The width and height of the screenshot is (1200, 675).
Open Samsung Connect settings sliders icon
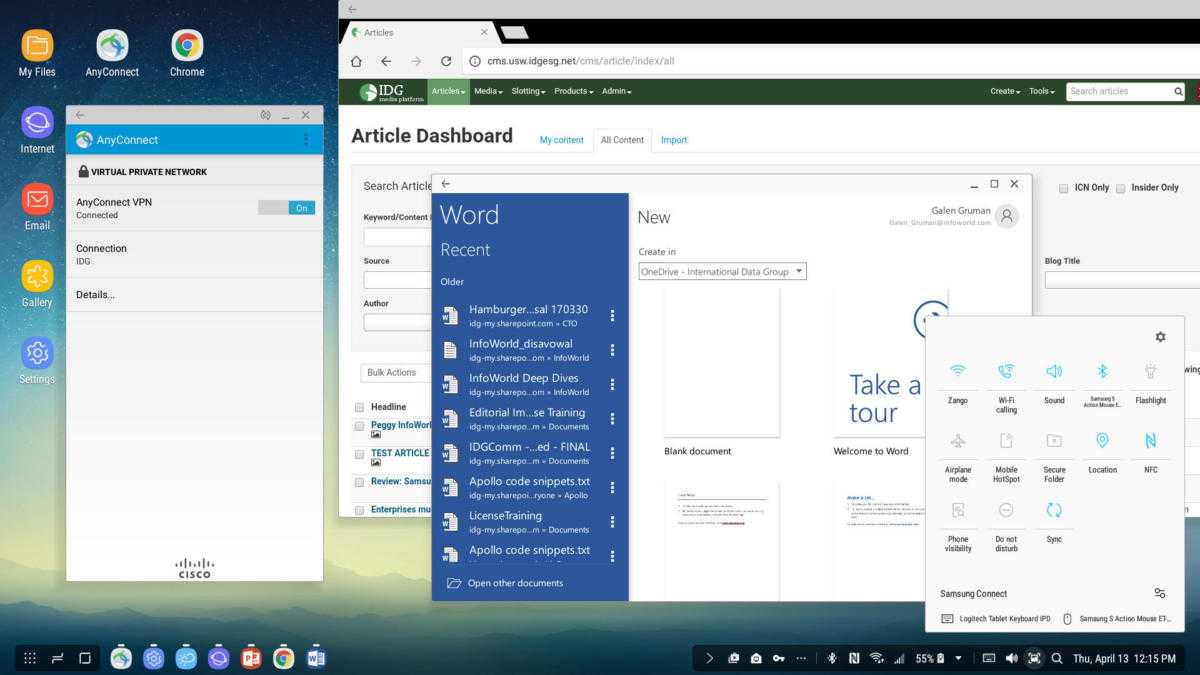[x=1160, y=593]
